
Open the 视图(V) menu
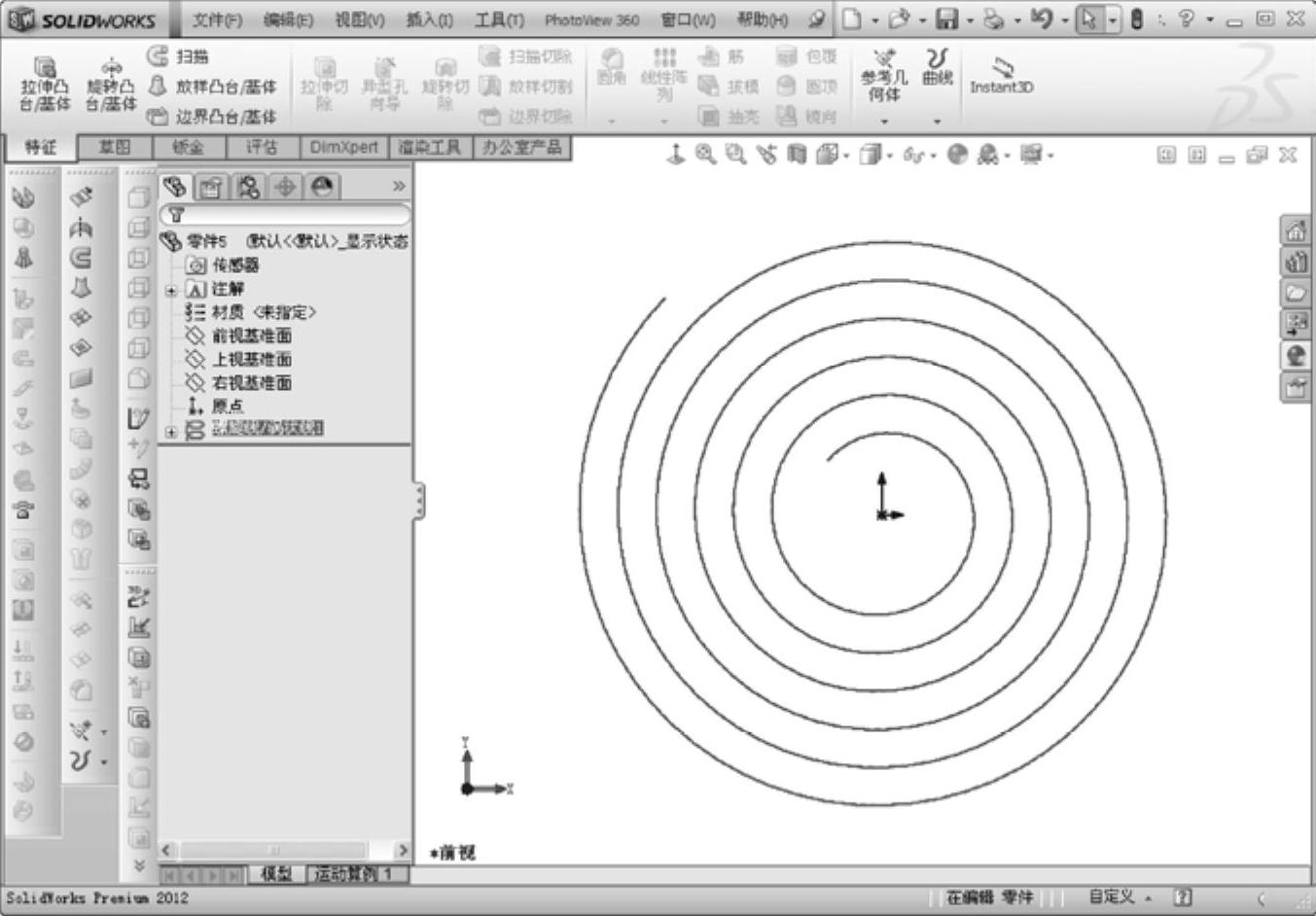coord(359,19)
